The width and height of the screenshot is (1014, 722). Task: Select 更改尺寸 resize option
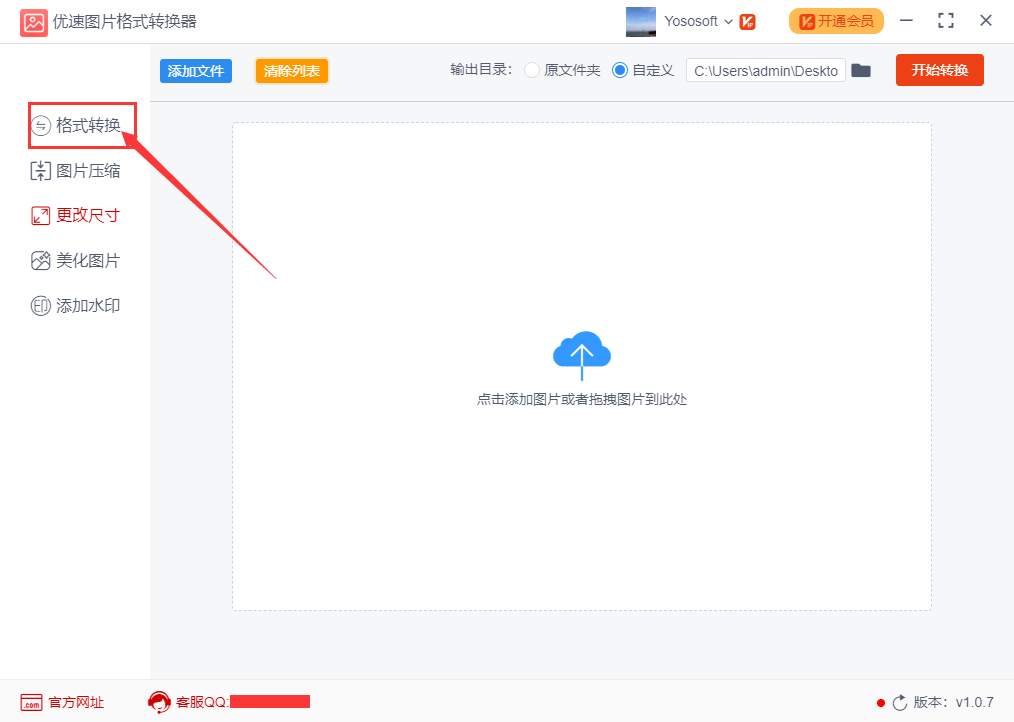76,215
